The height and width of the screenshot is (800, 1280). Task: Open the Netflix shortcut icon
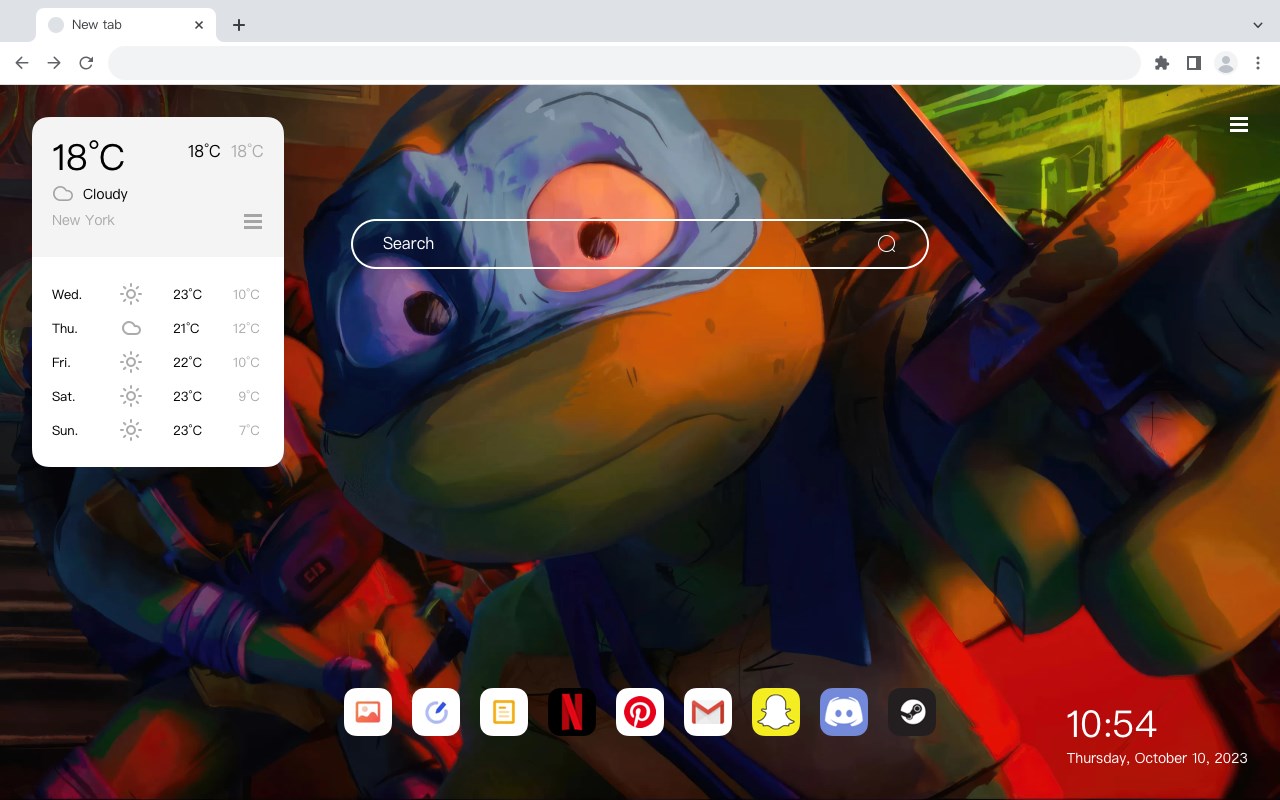(x=572, y=712)
